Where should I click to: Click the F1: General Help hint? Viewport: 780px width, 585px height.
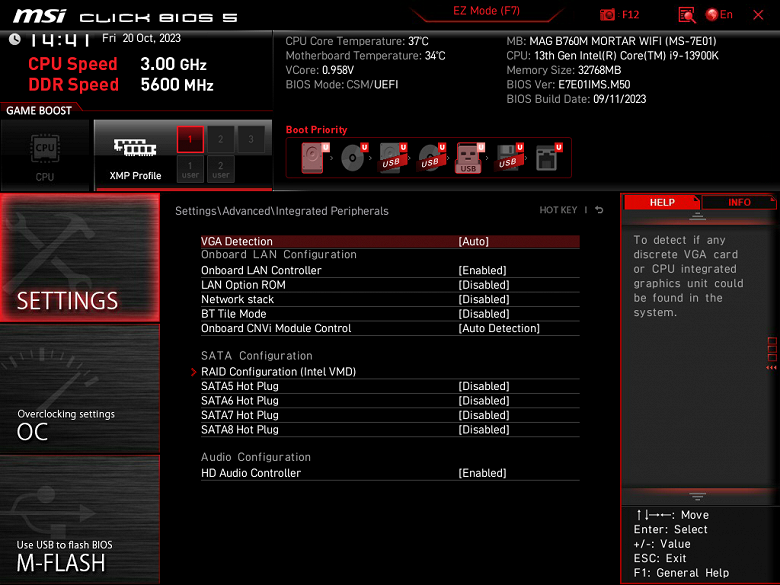click(x=681, y=573)
